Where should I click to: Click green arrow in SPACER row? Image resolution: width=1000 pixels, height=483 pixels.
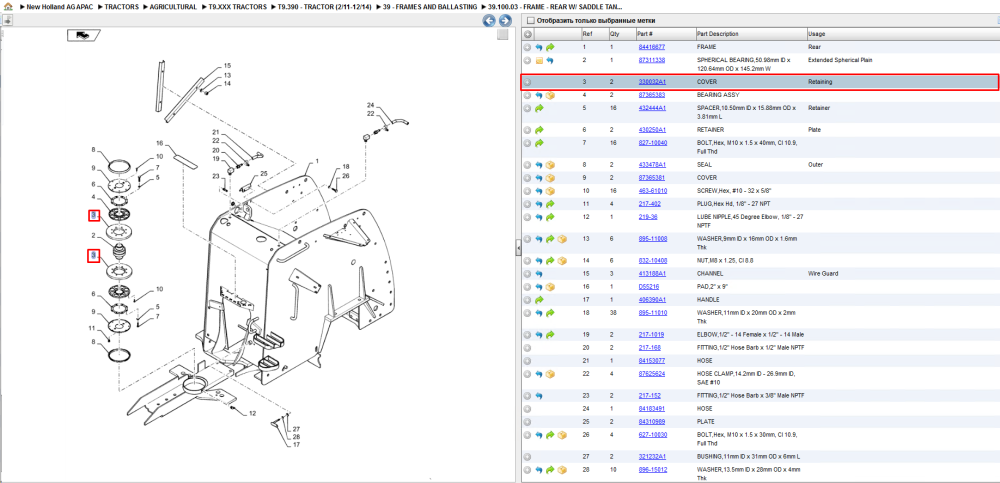coord(539,108)
